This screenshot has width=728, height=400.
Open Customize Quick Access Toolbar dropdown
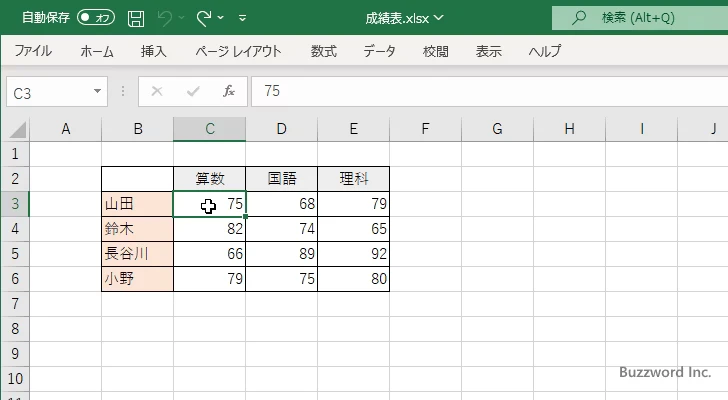(242, 18)
